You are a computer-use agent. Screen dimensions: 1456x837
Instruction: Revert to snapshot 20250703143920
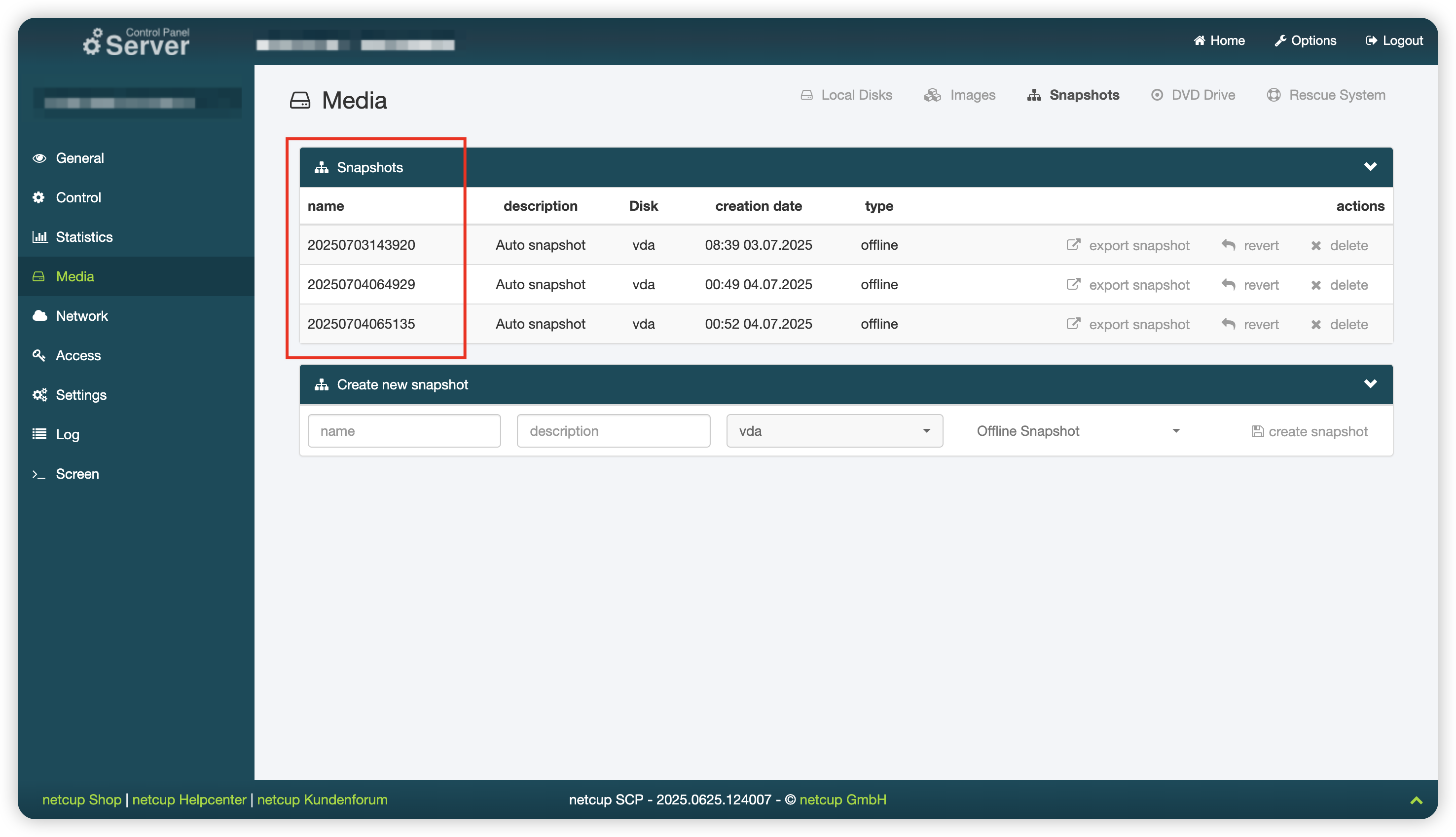point(1250,245)
